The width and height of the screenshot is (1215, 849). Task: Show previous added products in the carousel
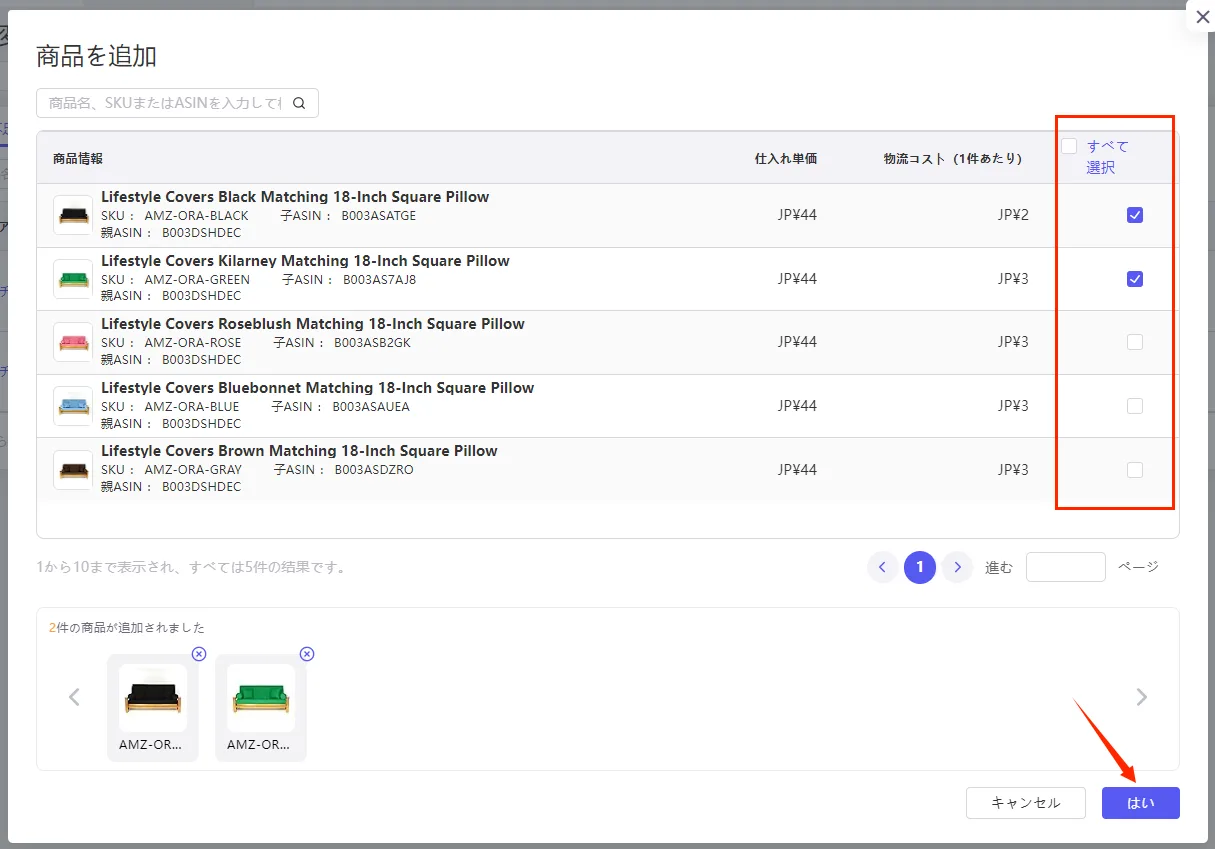(74, 697)
